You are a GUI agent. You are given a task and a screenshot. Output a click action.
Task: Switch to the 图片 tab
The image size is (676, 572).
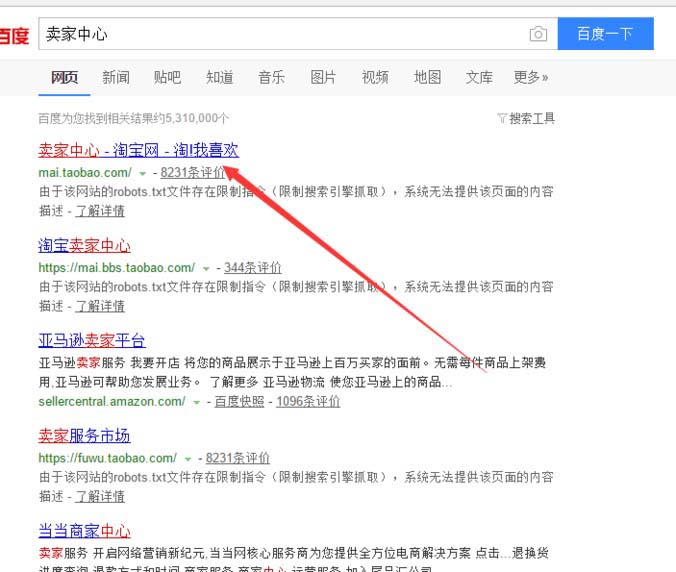pos(323,78)
